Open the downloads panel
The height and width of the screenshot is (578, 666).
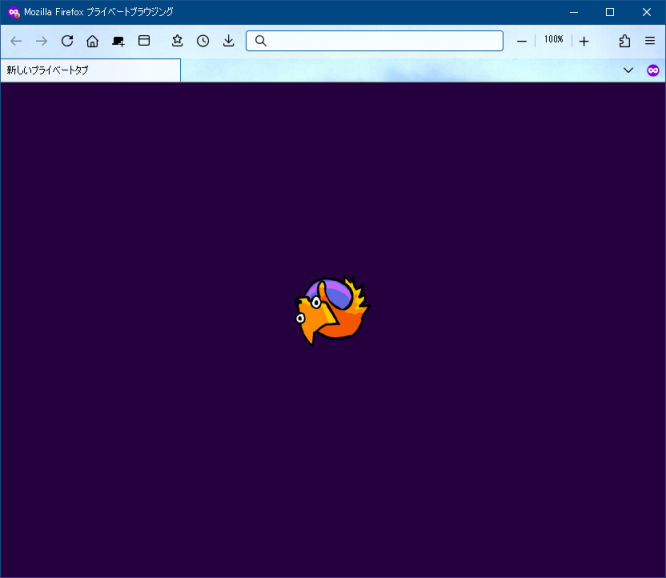point(229,41)
